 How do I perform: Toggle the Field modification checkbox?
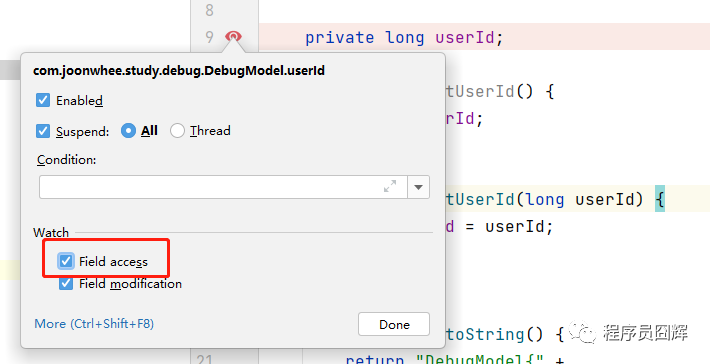pos(66,284)
